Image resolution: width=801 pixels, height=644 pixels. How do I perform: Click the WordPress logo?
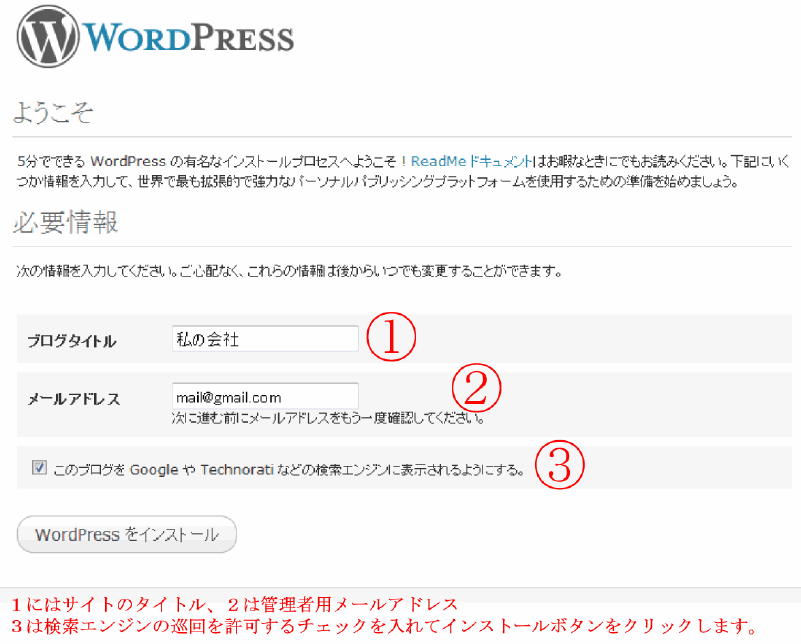pyautogui.click(x=155, y=36)
